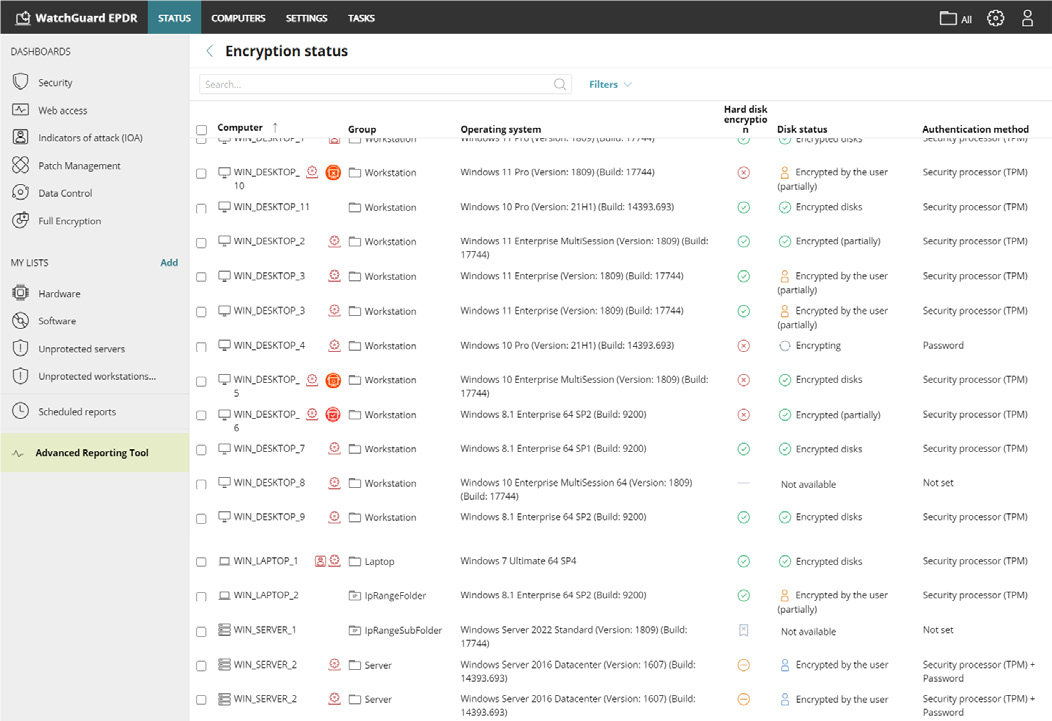This screenshot has width=1052, height=721.
Task: Click IpRangeSubFolder group text
Action: 403,630
